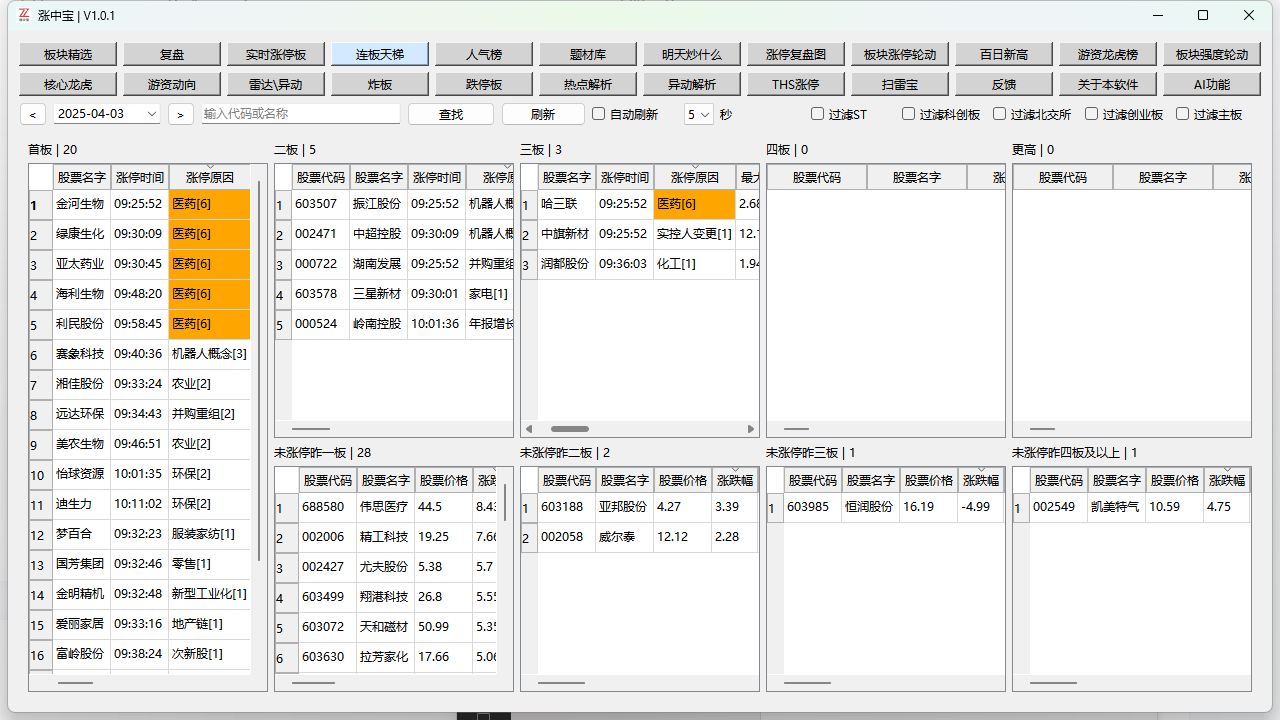The image size is (1280, 720).
Task: Sort 未涨停昨三板 list by 涨跌幅 arrow
Action: coord(980,470)
